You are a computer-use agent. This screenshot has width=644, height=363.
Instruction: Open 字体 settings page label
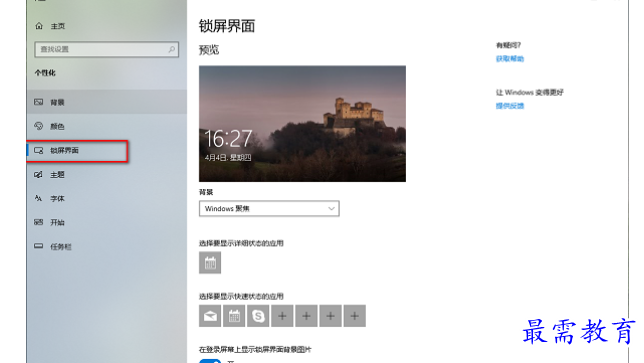(x=57, y=199)
